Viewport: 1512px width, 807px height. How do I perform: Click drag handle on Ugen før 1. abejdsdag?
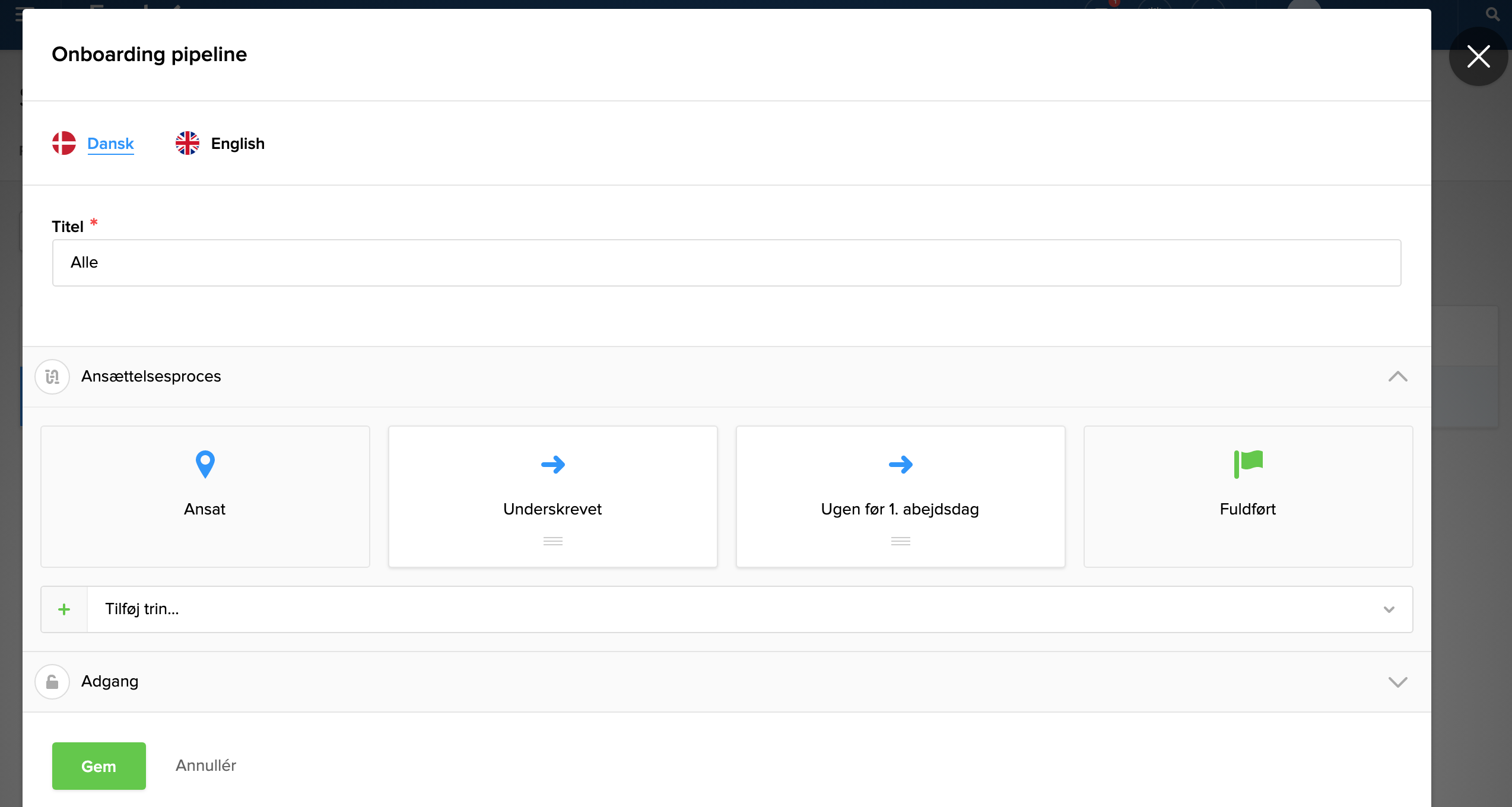(x=900, y=541)
